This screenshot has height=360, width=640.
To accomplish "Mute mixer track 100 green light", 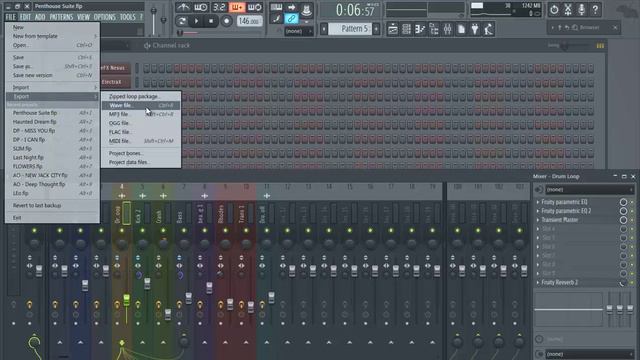I will [x=457, y=231].
